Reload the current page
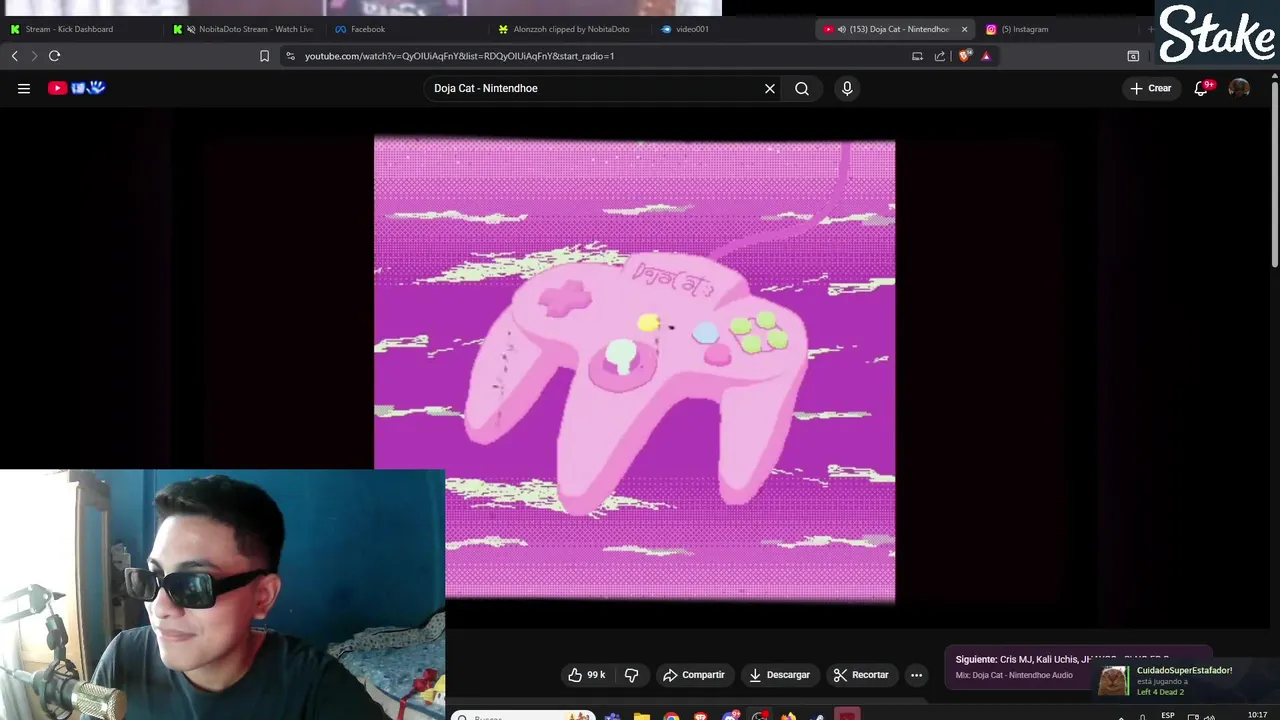The height and width of the screenshot is (720, 1280). pos(55,56)
